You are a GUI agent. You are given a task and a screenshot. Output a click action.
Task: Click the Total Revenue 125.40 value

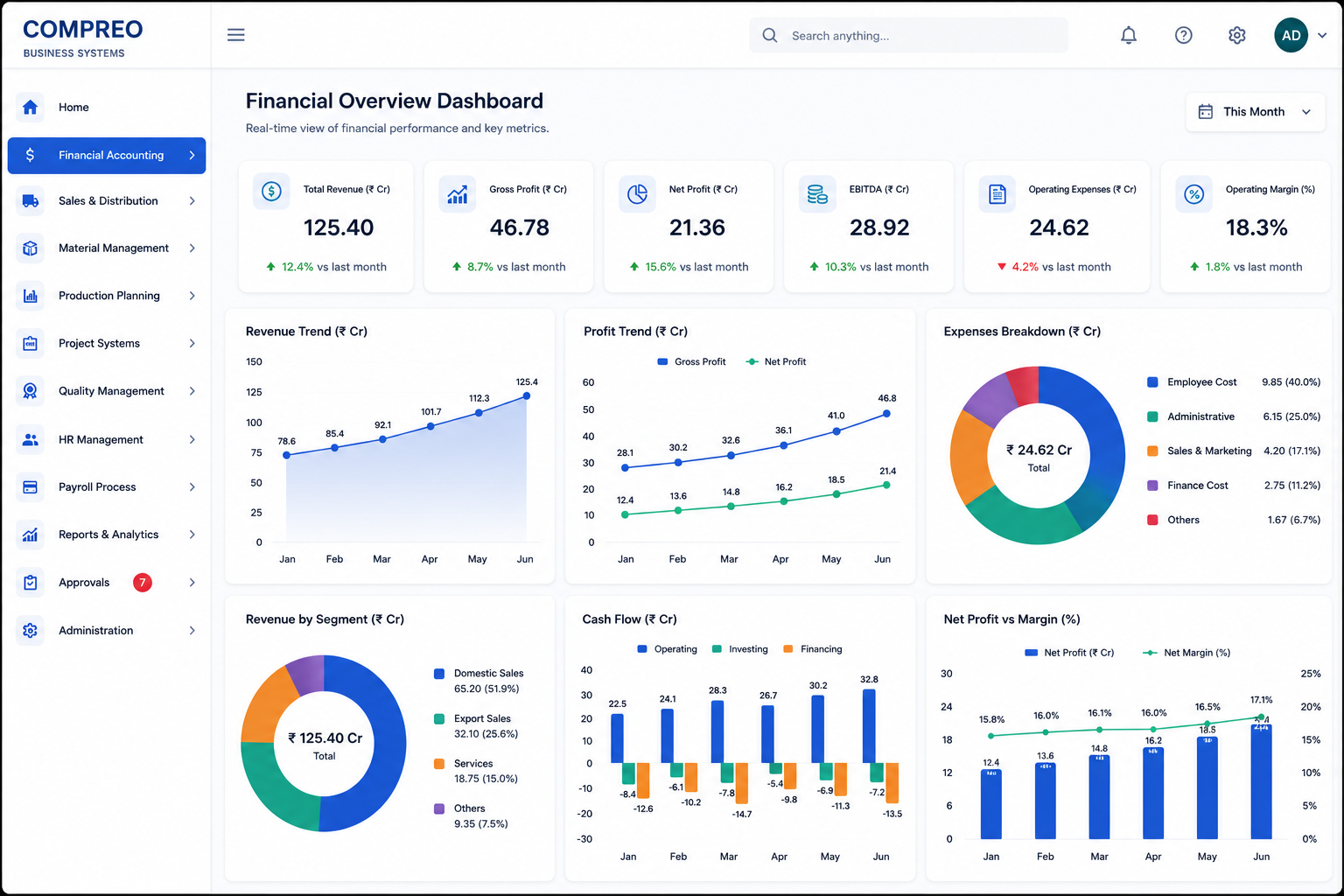click(x=339, y=227)
